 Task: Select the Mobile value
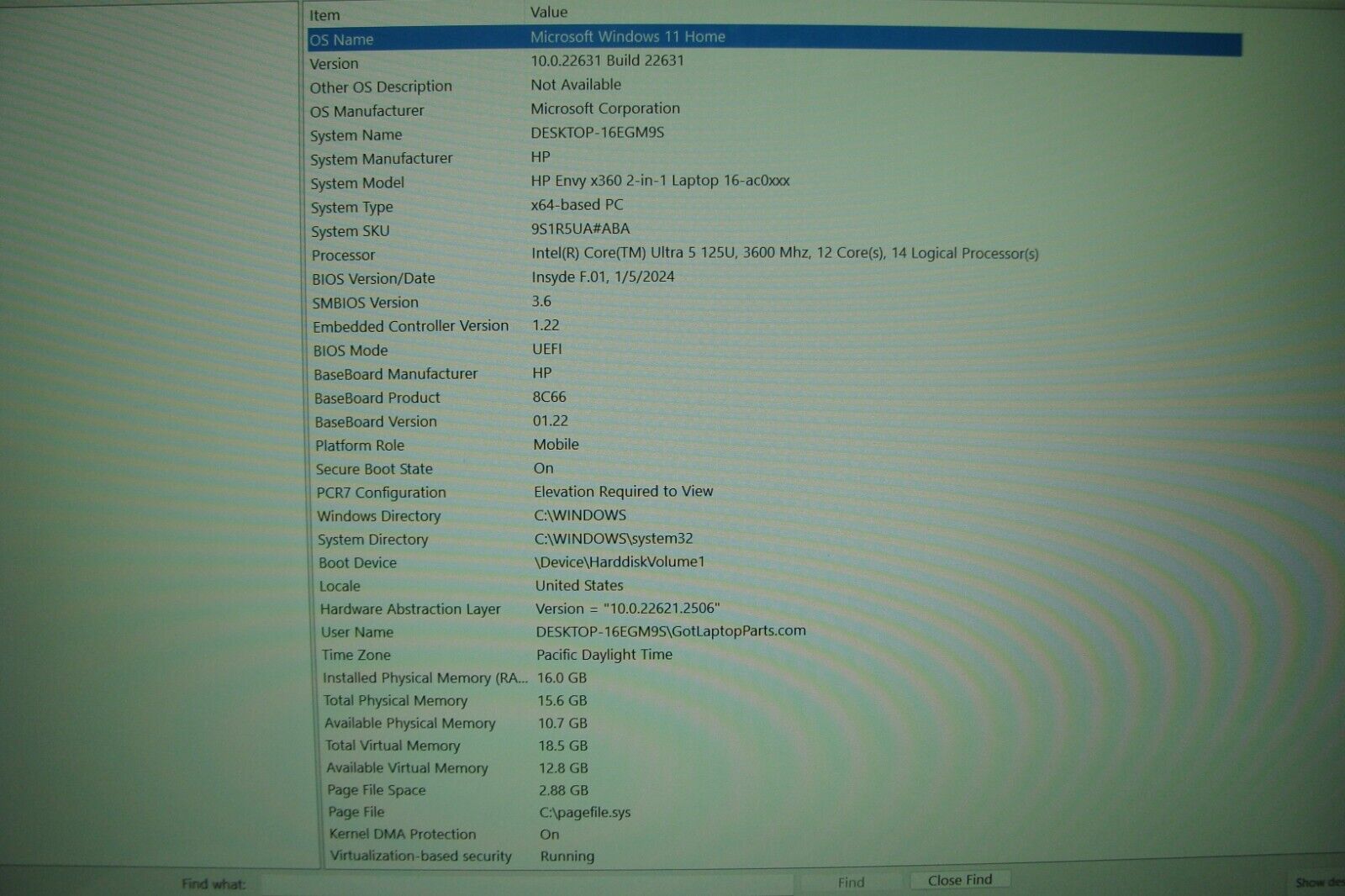click(x=556, y=445)
